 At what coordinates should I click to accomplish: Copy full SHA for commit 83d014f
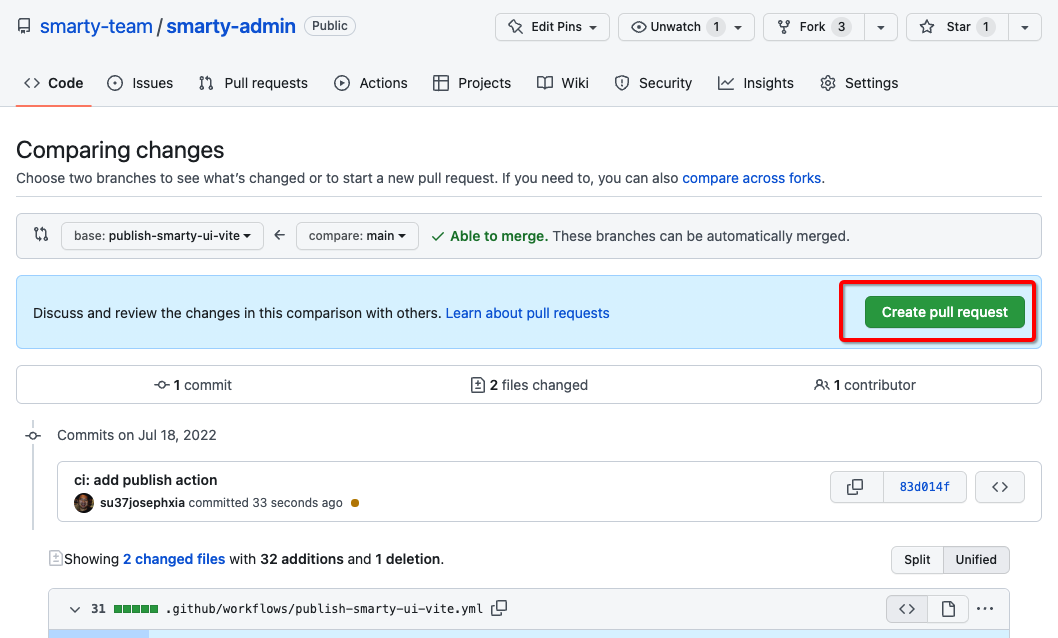(856, 487)
